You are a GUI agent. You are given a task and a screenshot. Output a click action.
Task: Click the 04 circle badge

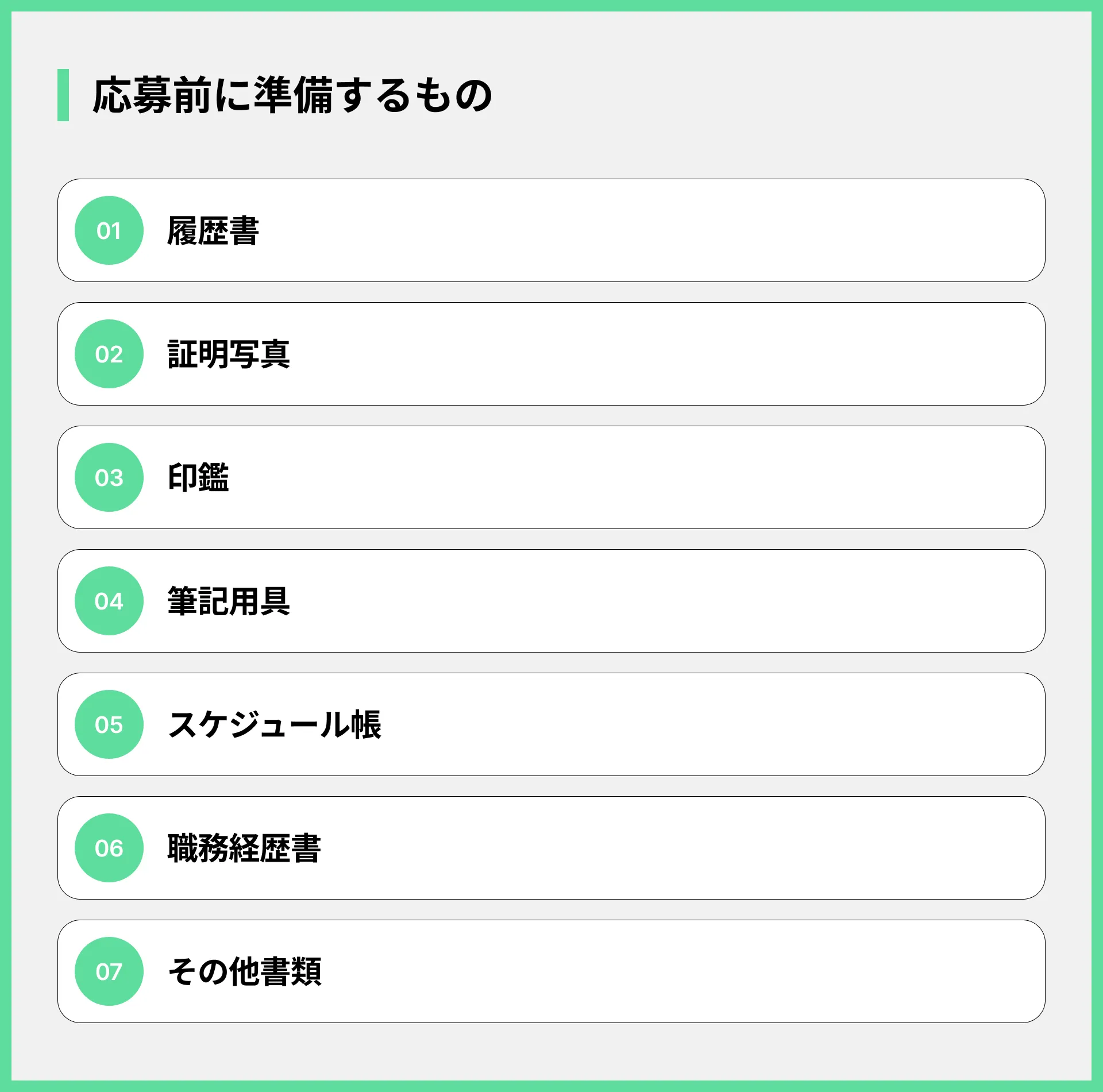click(109, 601)
